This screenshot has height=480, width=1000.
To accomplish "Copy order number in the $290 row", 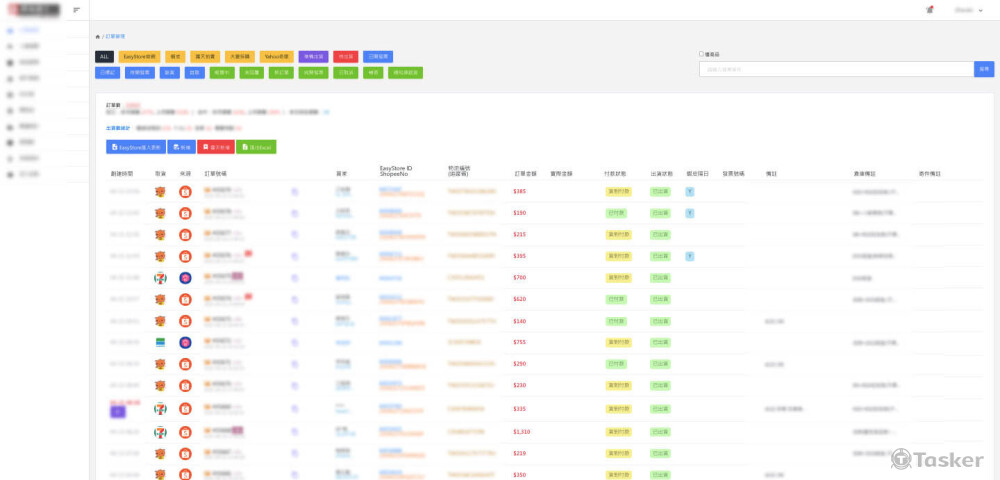I will click(295, 364).
